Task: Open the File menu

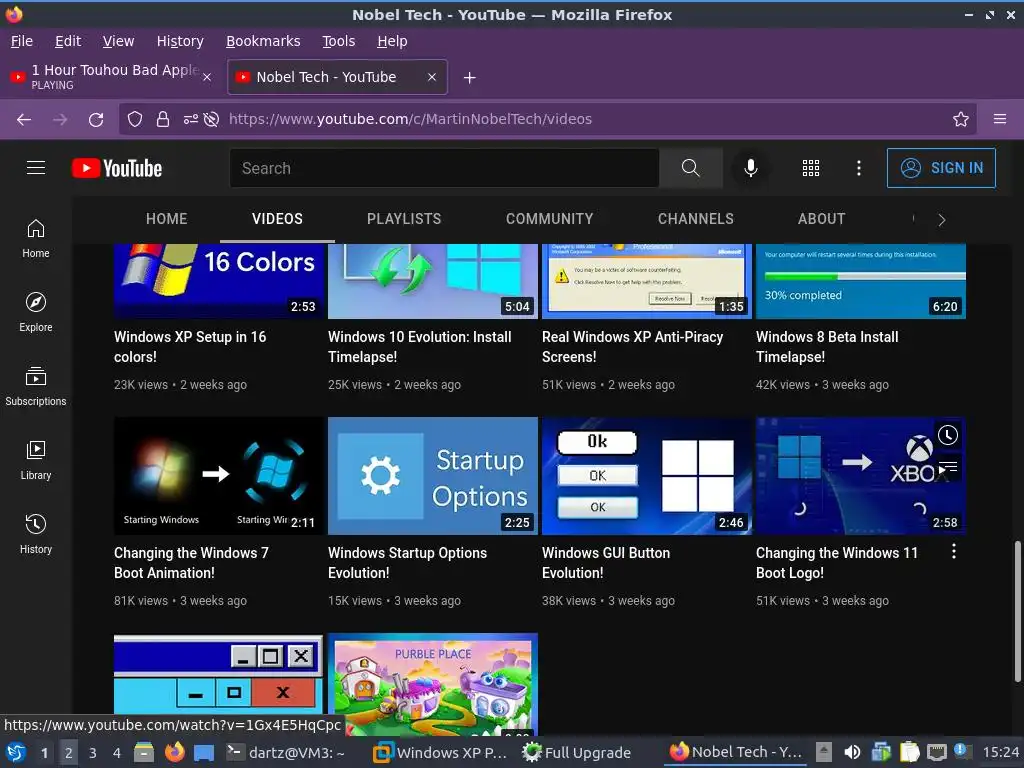Action: pos(22,41)
